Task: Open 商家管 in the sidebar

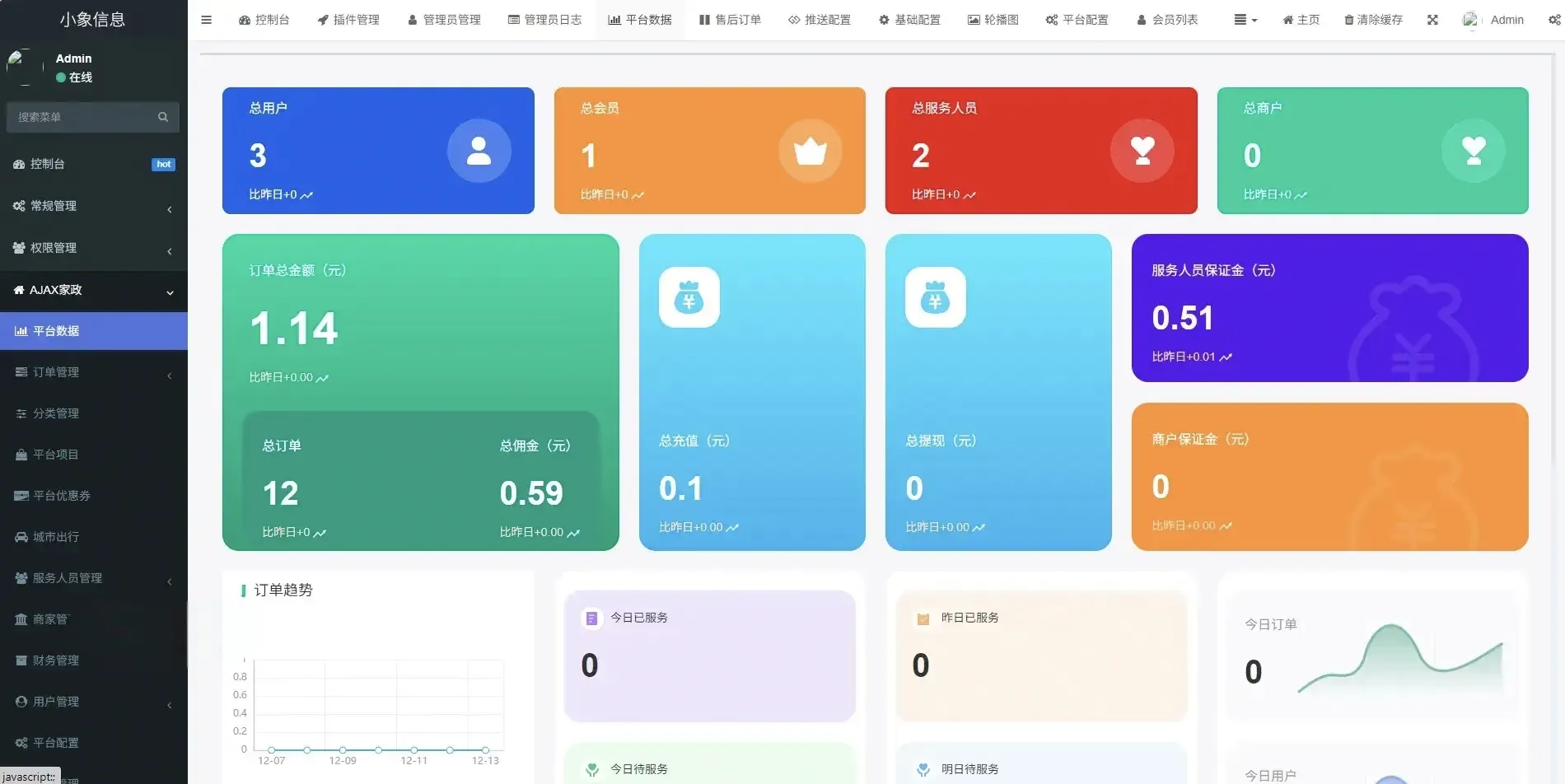Action: click(x=94, y=619)
